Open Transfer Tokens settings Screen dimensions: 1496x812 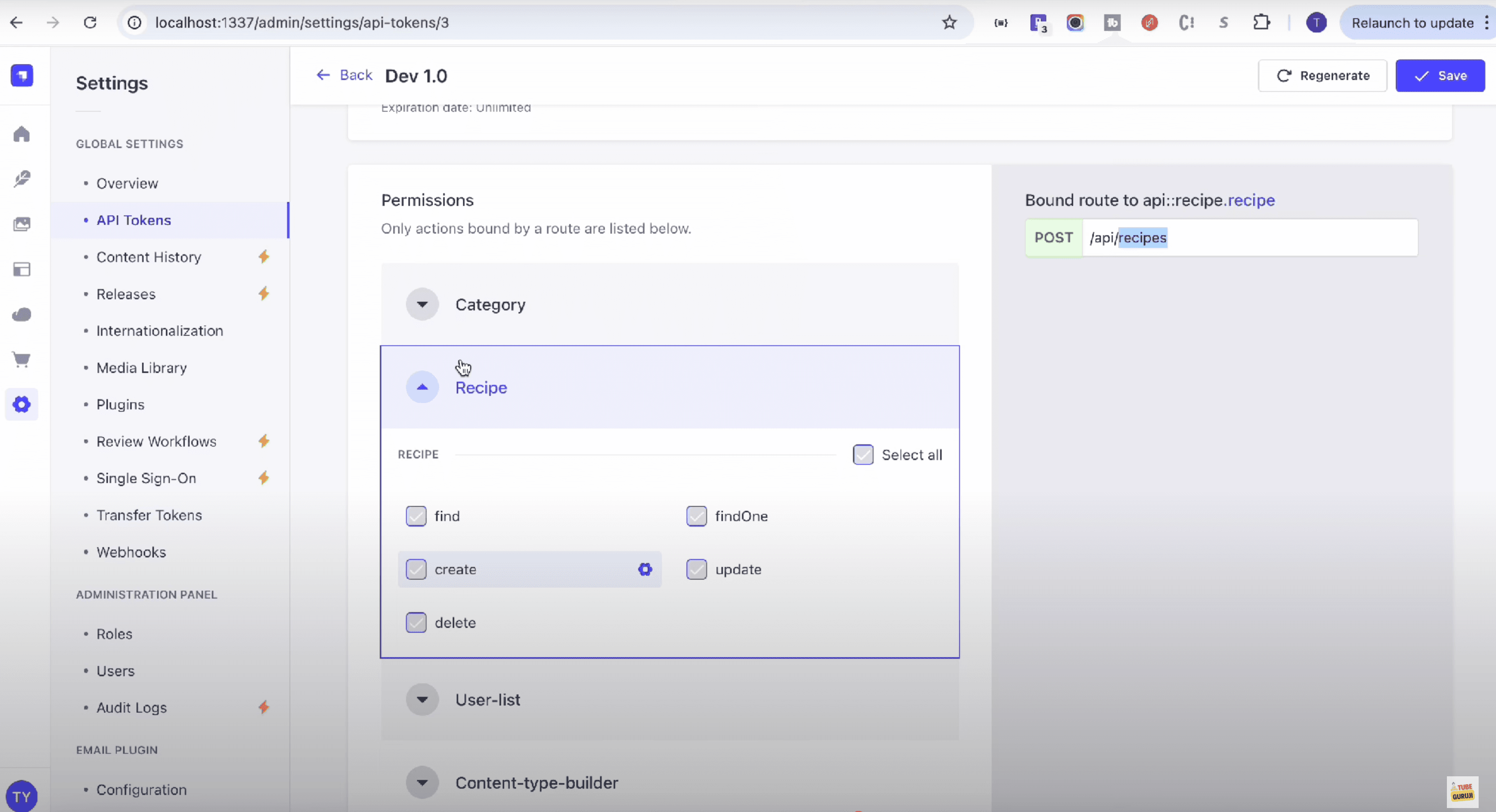point(149,515)
